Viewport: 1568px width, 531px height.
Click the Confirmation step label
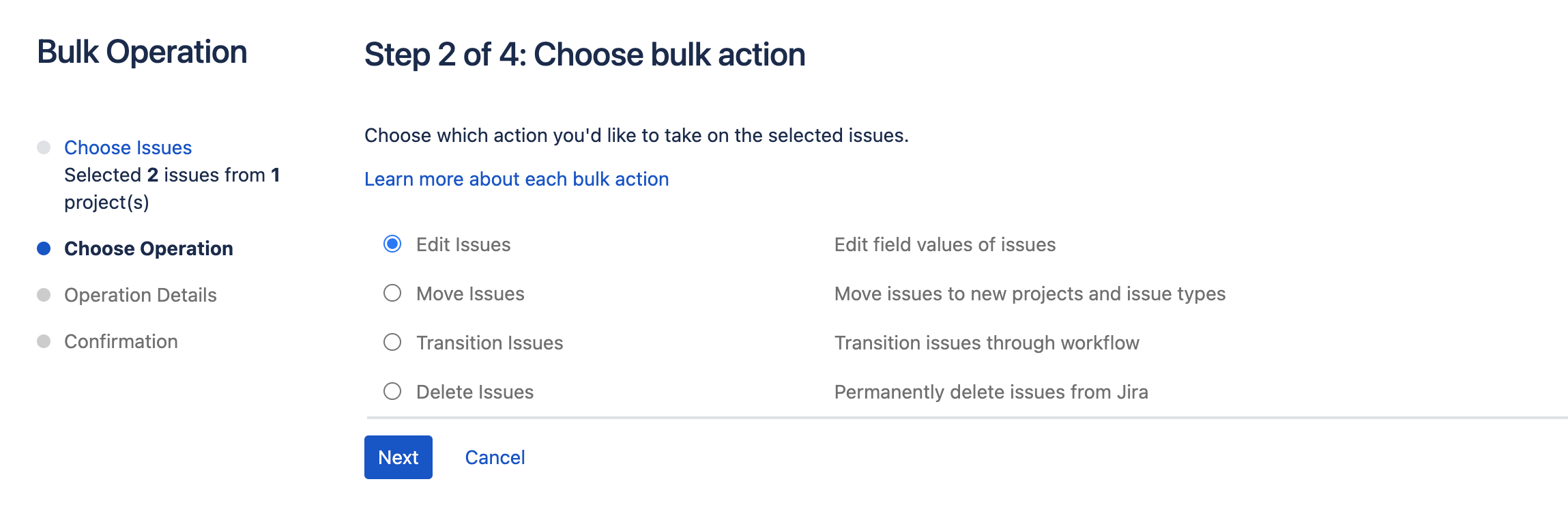tap(121, 341)
